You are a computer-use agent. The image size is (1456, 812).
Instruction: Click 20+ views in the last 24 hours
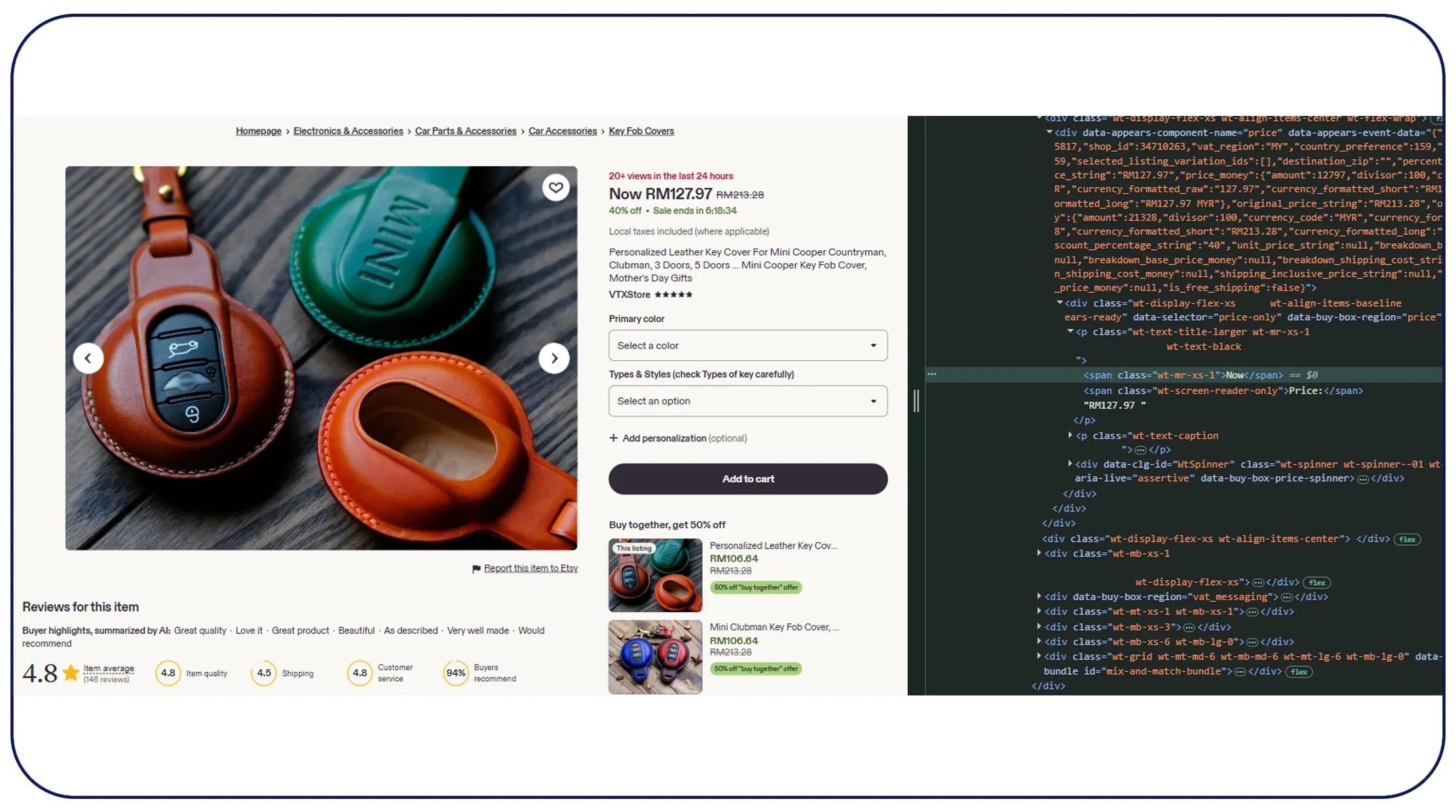671,176
